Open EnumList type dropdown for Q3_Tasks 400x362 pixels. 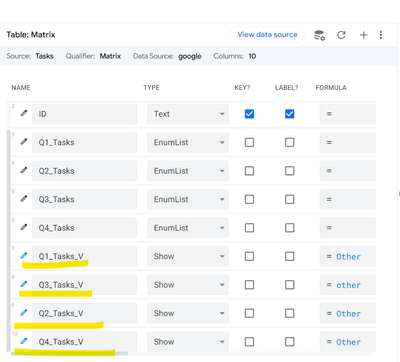[x=188, y=199]
